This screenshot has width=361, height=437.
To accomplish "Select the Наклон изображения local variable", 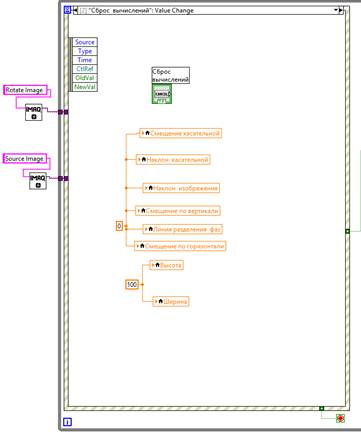I will [181, 188].
